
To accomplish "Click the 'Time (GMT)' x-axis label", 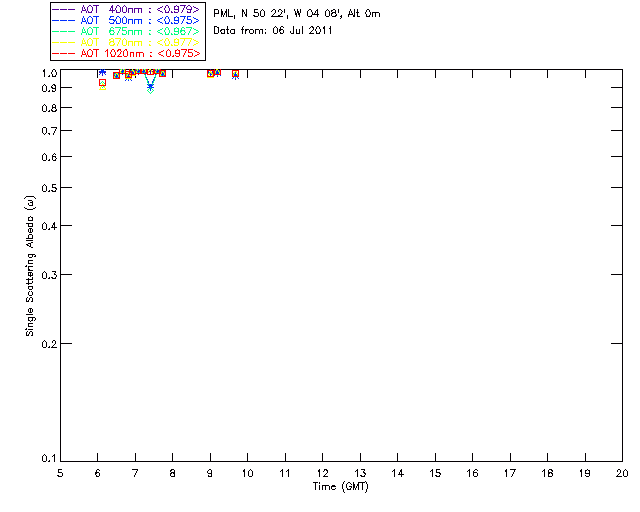I will [340, 487].
